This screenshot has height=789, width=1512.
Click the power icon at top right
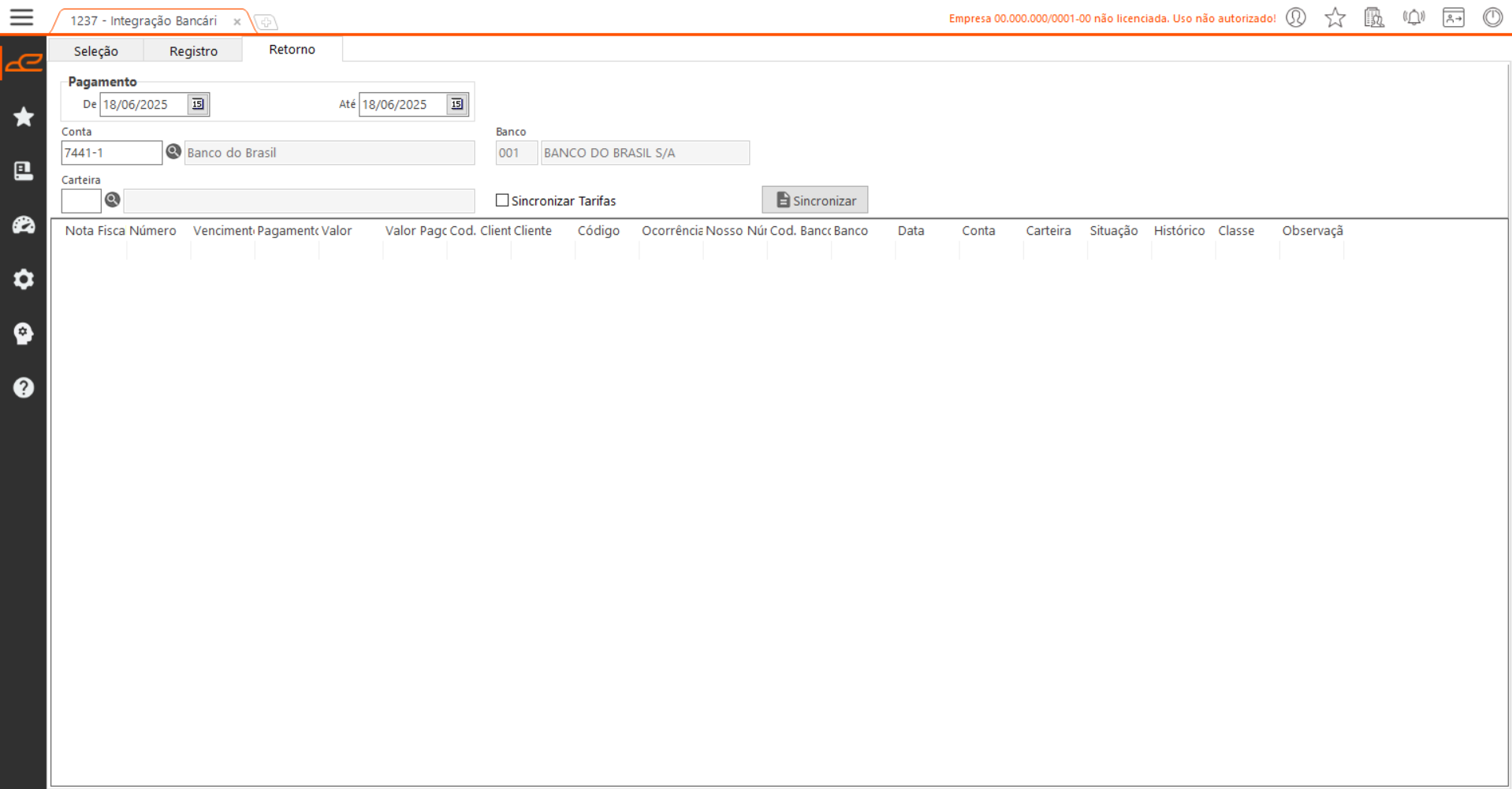[x=1492, y=17]
